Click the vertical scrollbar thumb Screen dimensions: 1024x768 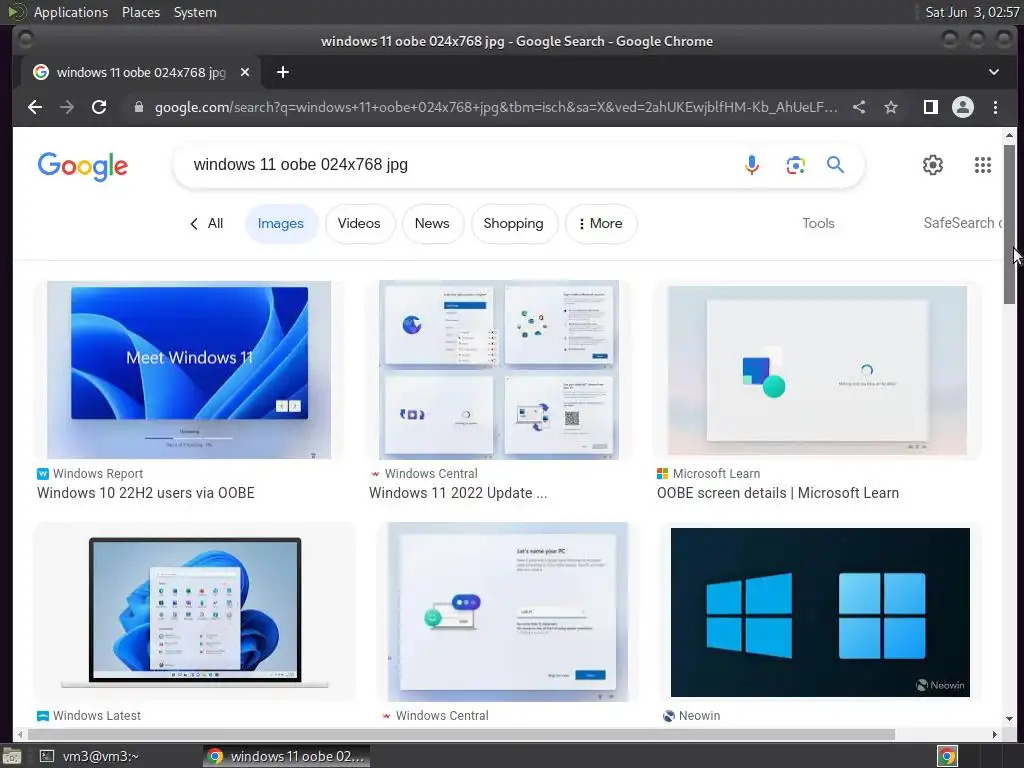[x=1010, y=223]
